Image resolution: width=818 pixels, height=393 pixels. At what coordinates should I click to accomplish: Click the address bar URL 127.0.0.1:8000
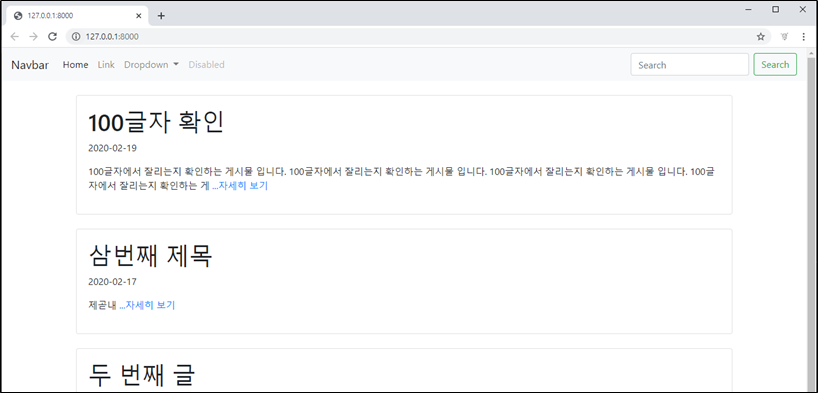[112, 37]
